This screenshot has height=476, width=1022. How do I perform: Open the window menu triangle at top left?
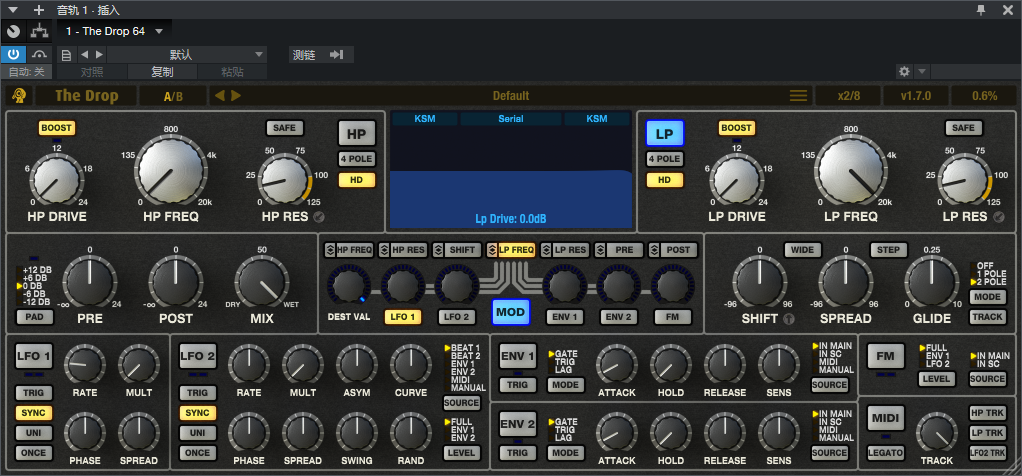click(x=13, y=10)
